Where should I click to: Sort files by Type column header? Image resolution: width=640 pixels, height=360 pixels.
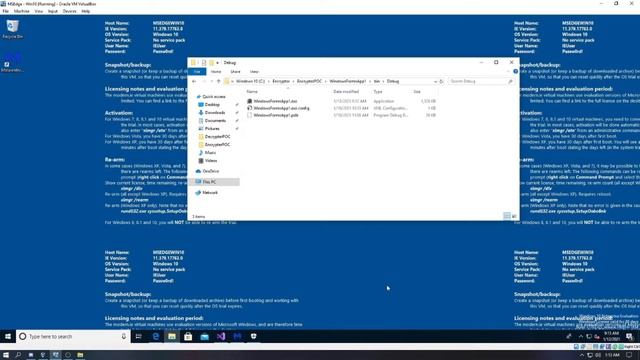click(x=378, y=92)
